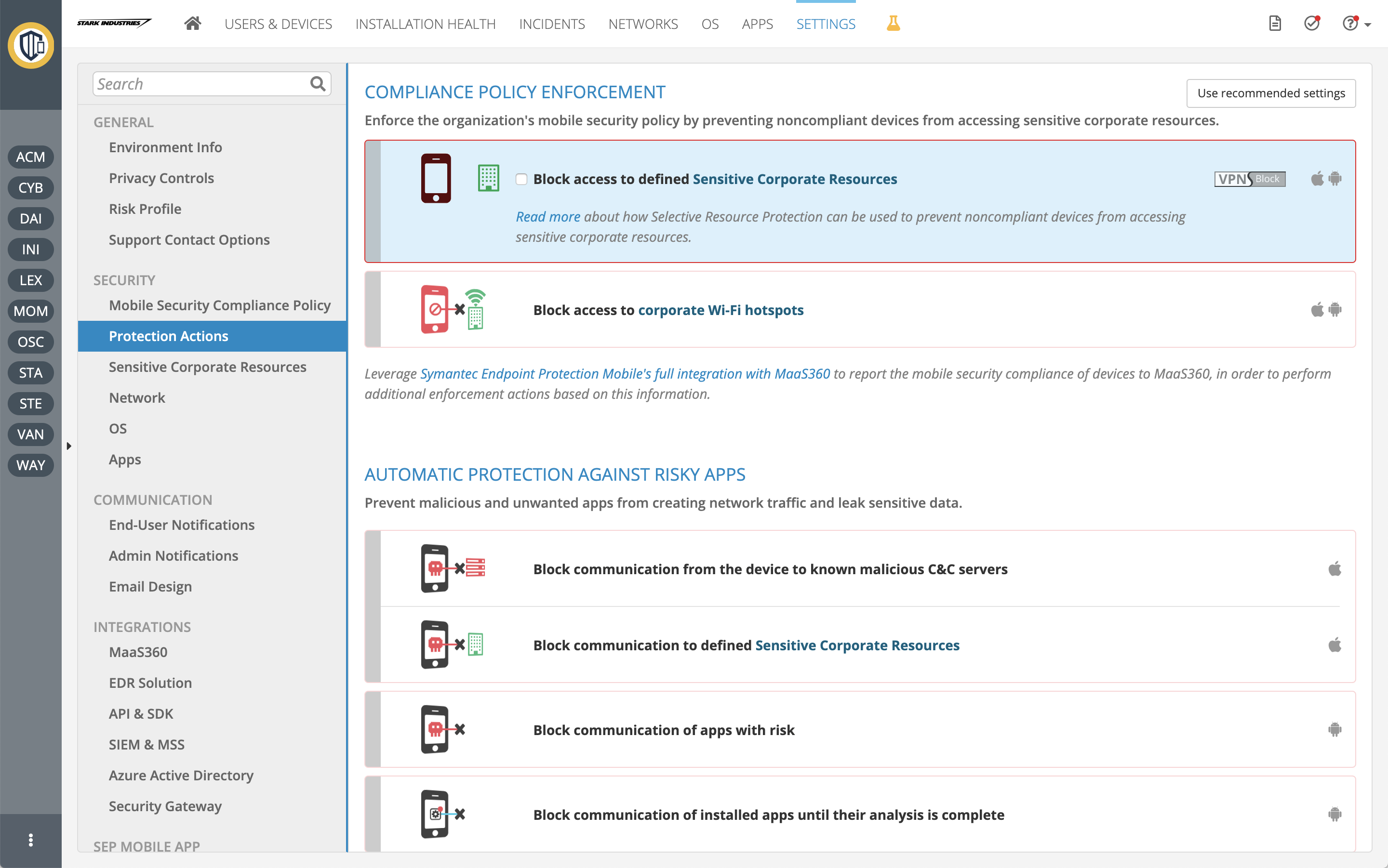Expand the collapsed left panel arrow
1388x868 pixels.
(69, 445)
